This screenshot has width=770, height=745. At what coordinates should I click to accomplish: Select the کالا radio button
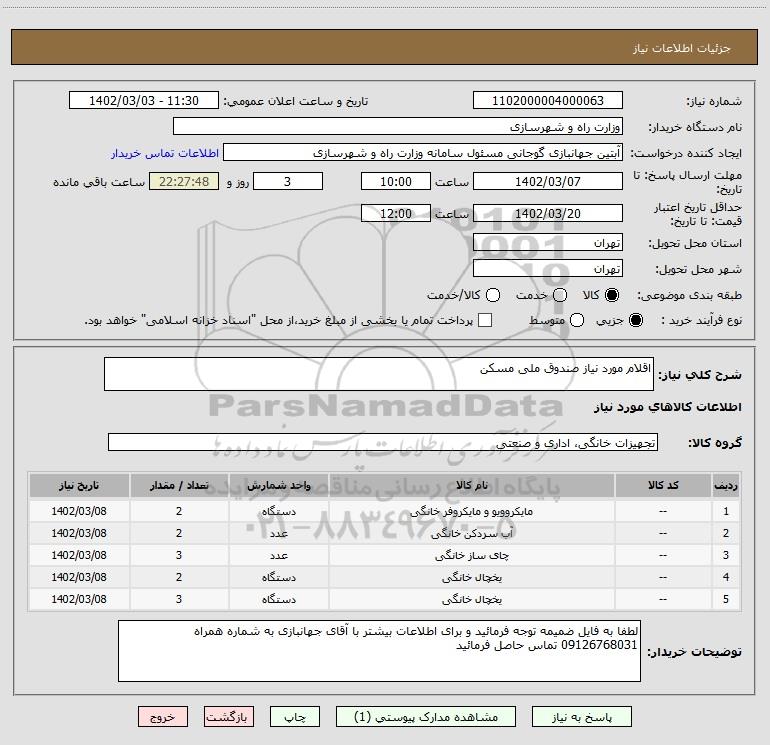612,295
